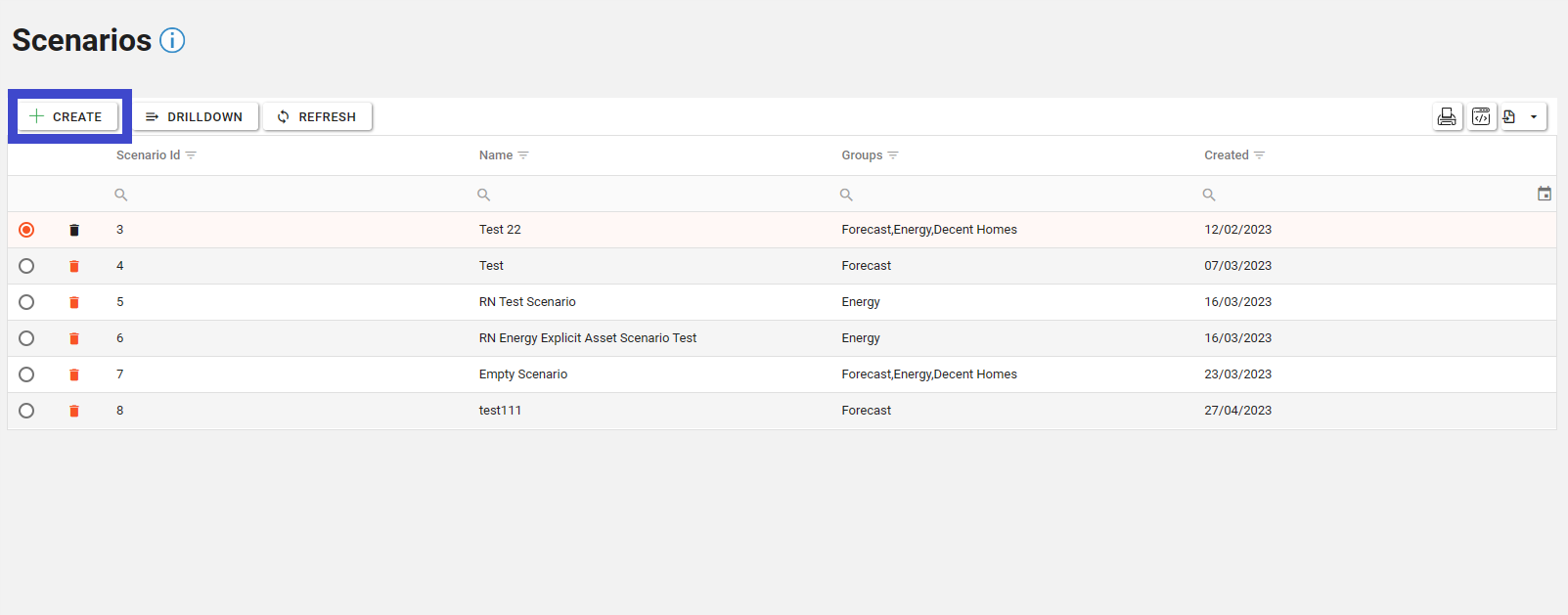The width and height of the screenshot is (1568, 615).
Task: Open the calendar picker in Created filter
Action: click(1544, 194)
